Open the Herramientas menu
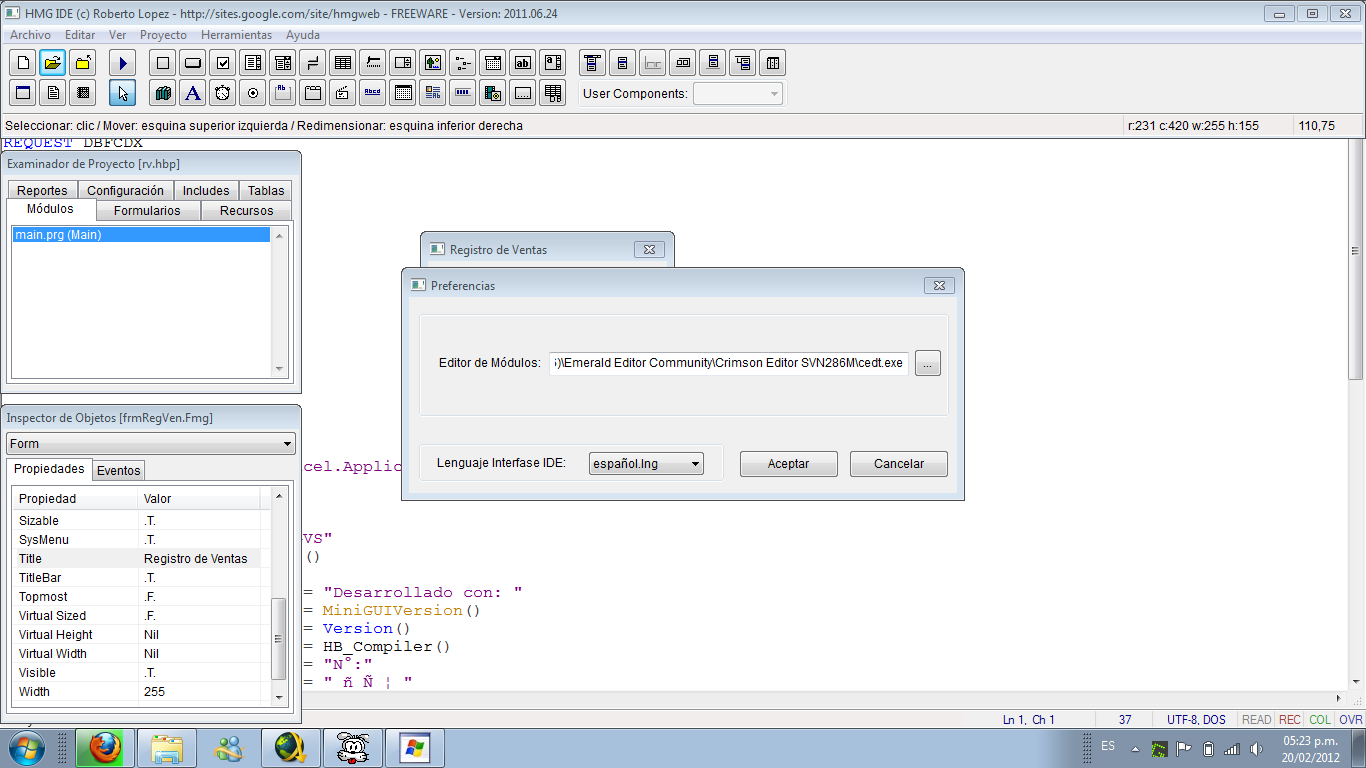This screenshot has height=768, width=1366. (x=236, y=35)
